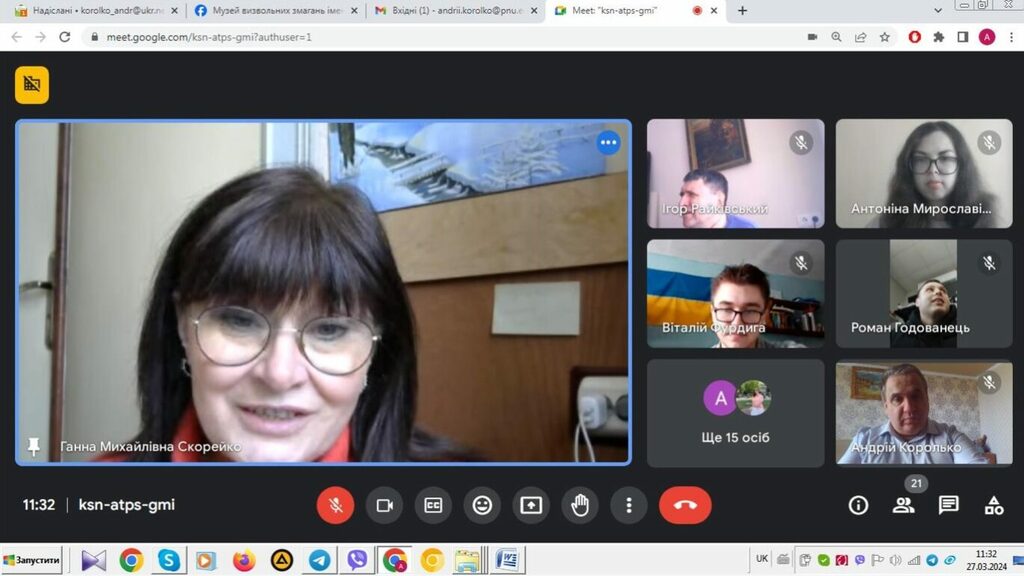Image resolution: width=1024 pixels, height=576 pixels.
Task: Select Андрій Королько video thumbnail
Action: 909,413
